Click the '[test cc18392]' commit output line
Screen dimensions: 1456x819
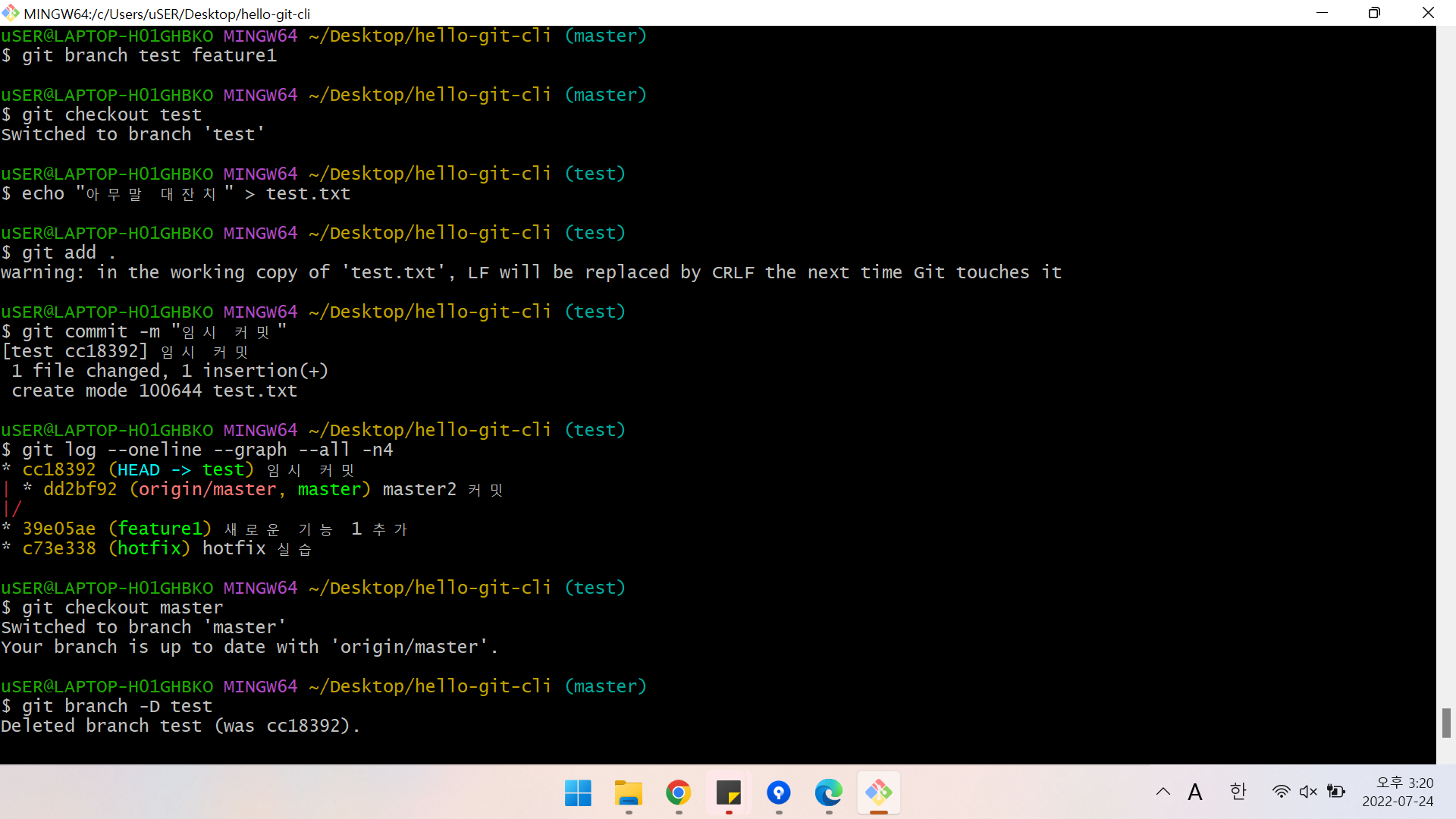125,351
